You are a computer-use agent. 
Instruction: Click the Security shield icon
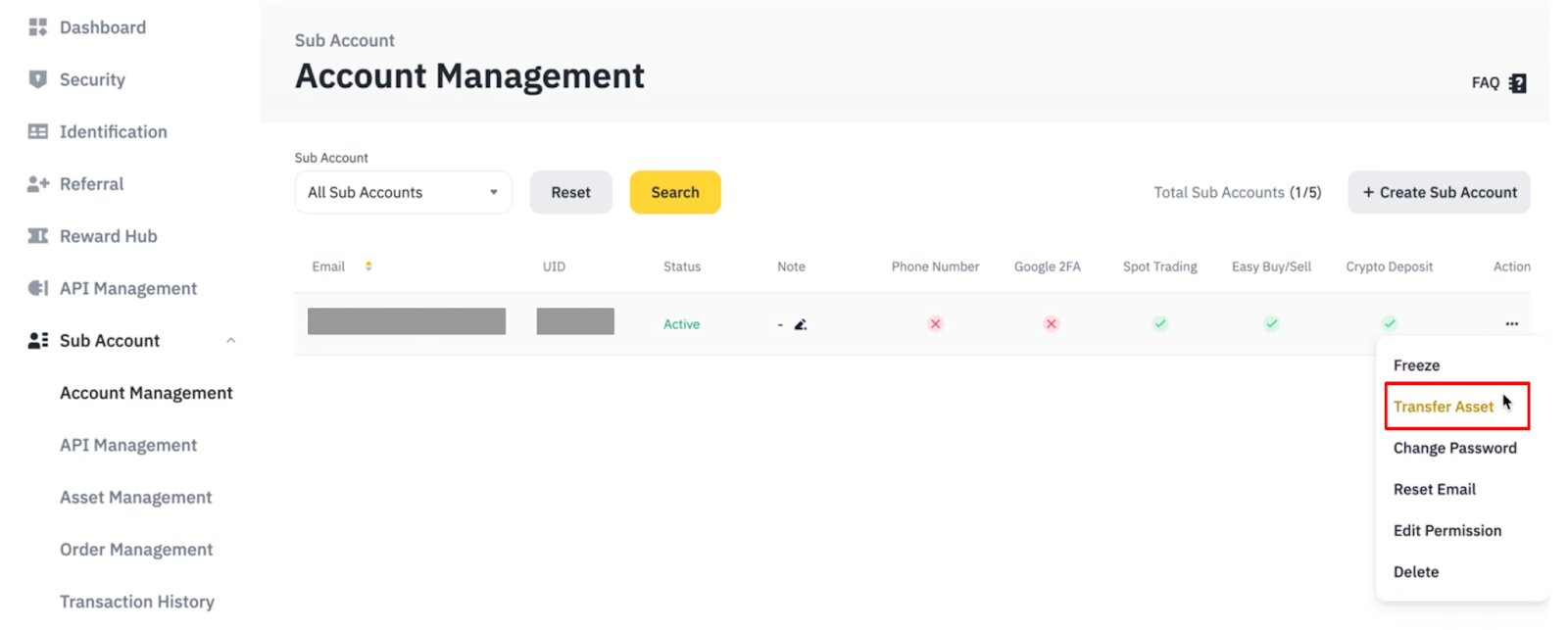38,79
